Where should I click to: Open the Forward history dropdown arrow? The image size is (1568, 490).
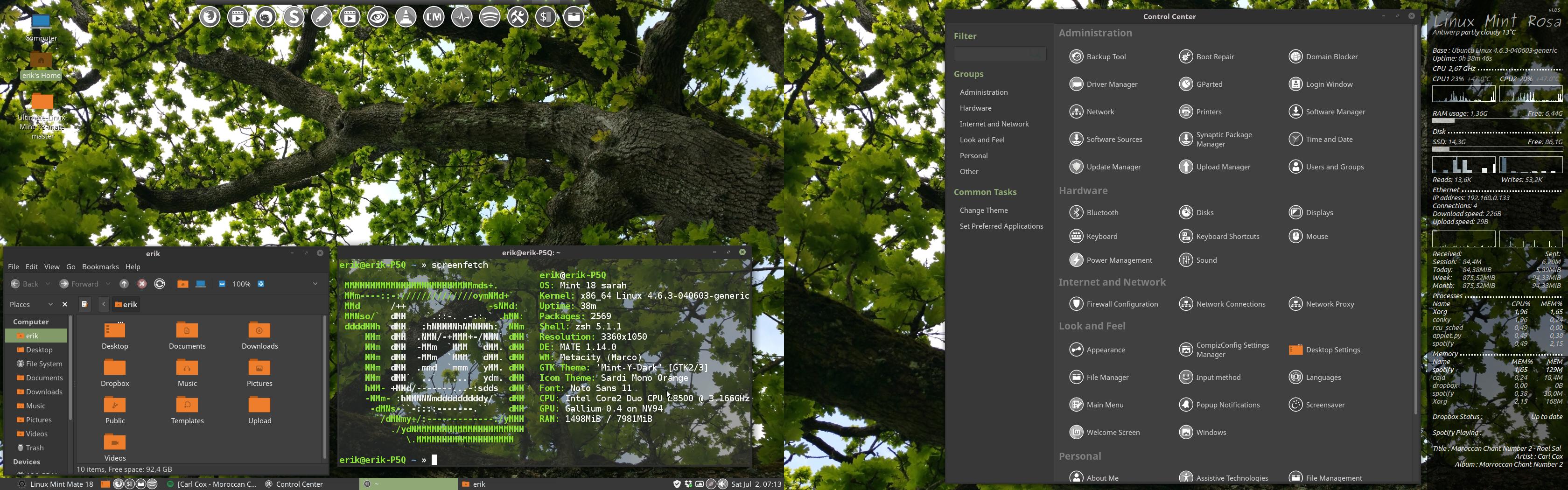108,284
